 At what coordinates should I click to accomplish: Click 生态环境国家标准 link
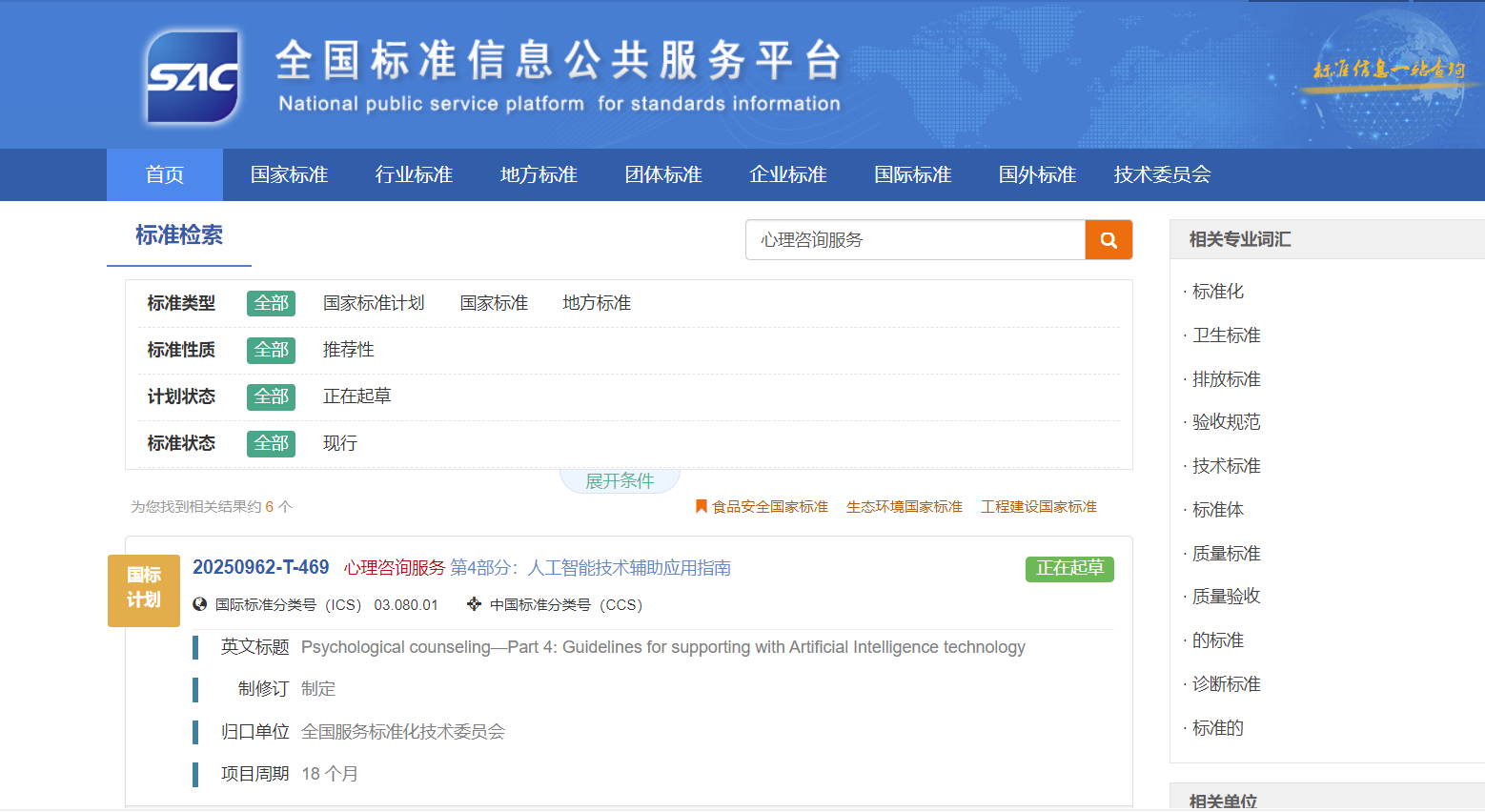(904, 507)
